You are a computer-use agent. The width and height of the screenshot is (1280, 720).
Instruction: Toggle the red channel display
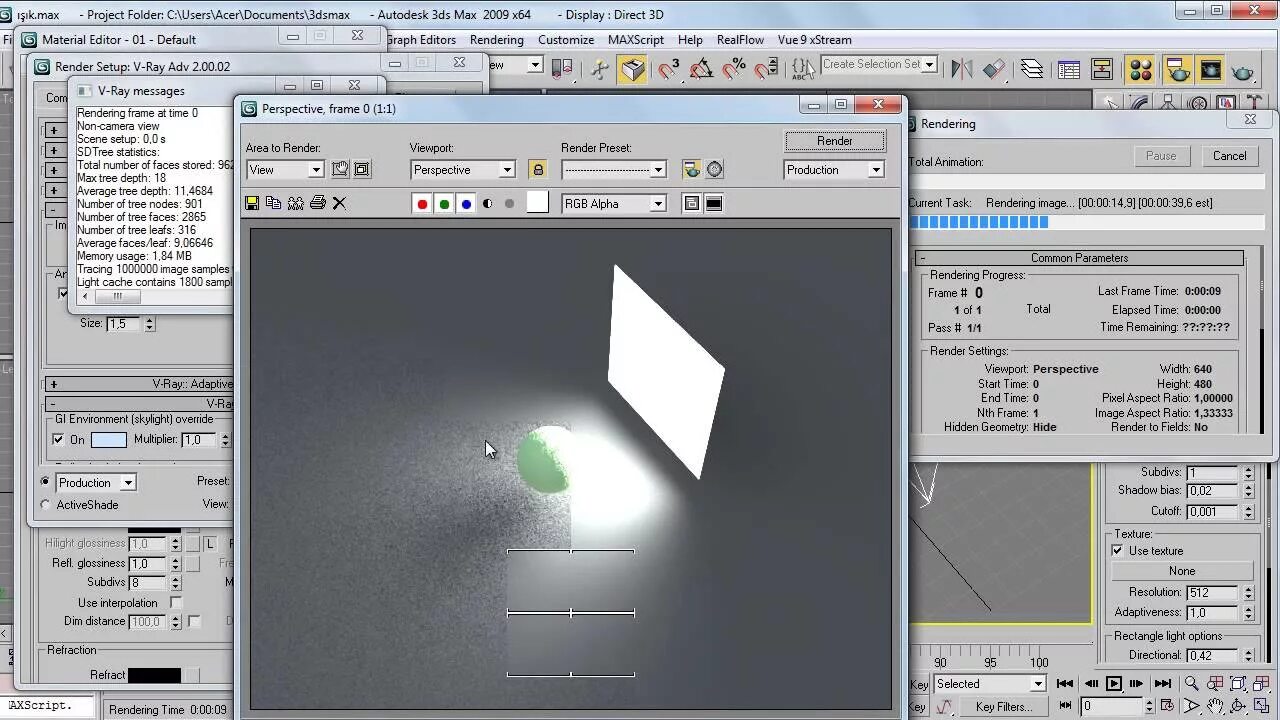pos(422,204)
